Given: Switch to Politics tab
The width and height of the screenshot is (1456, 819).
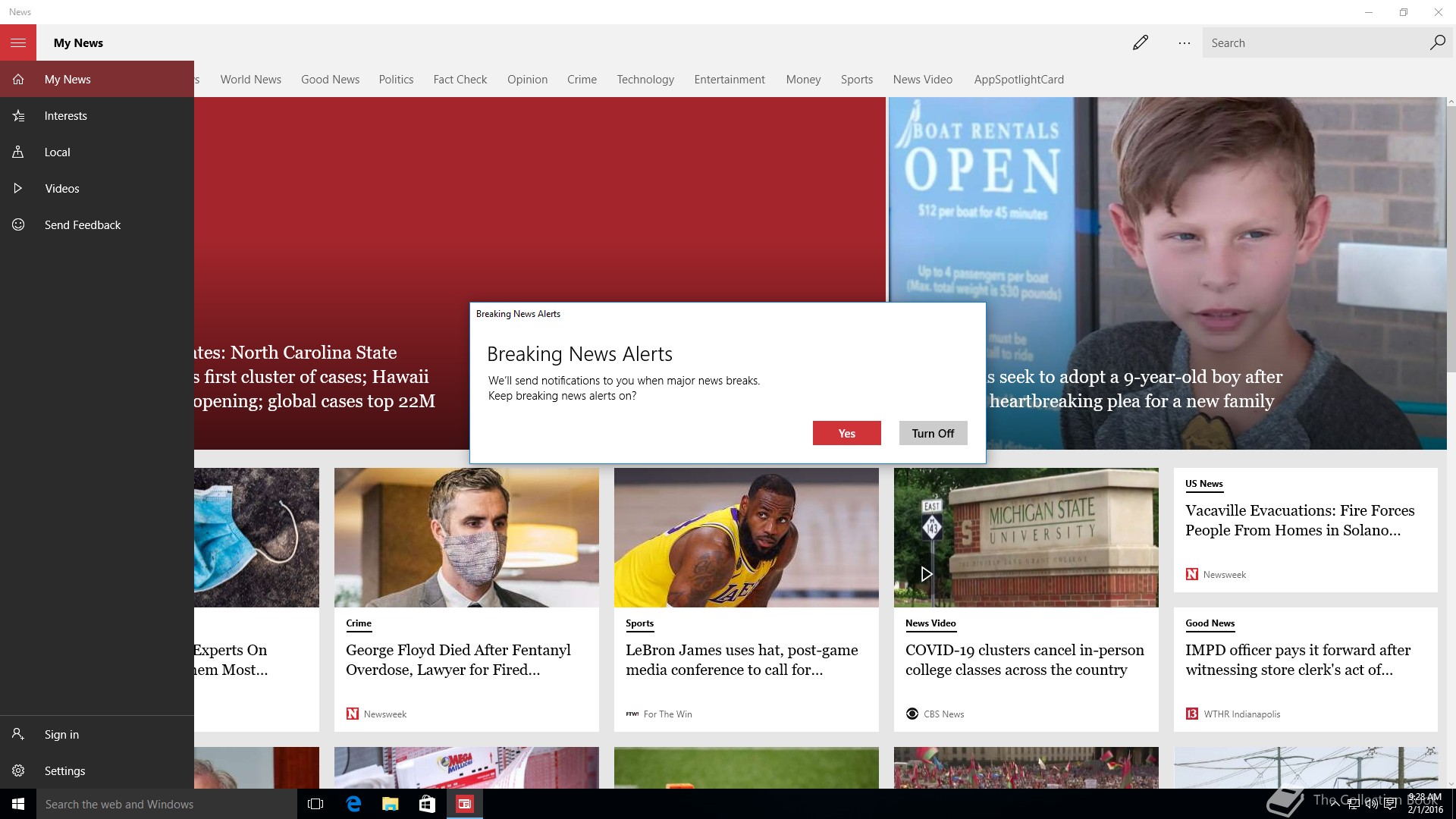Looking at the screenshot, I should [x=396, y=79].
